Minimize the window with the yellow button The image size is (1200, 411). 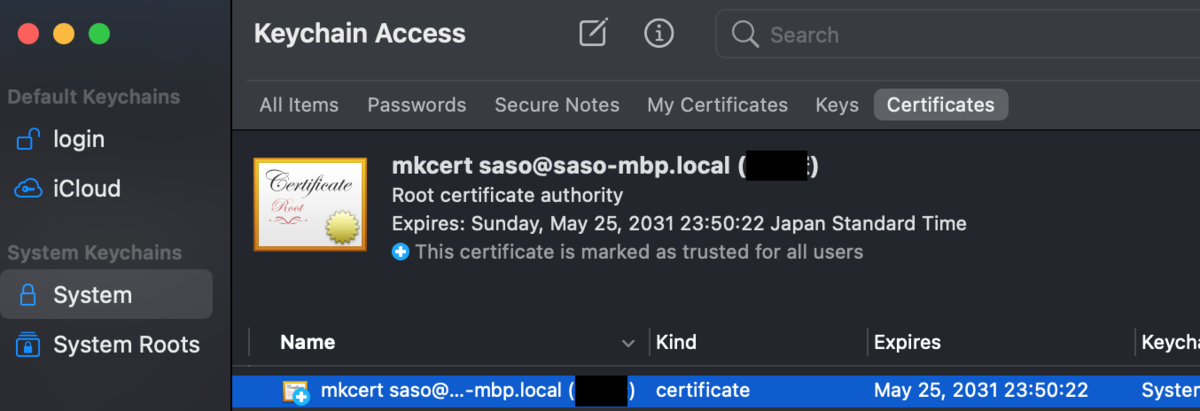coord(63,34)
